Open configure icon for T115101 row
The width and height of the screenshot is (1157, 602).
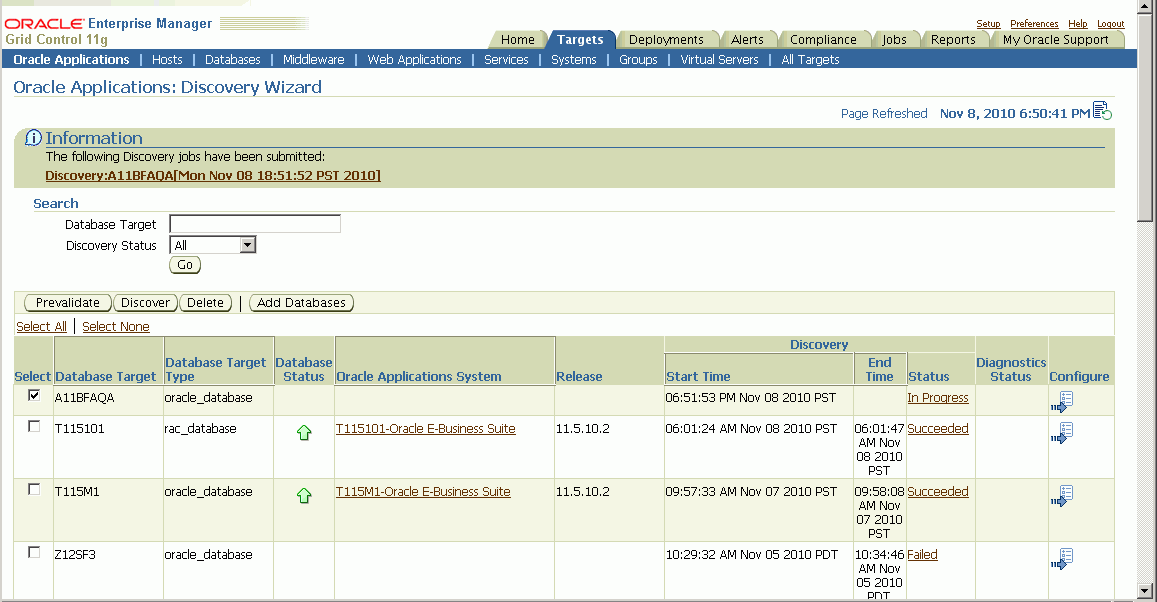pyautogui.click(x=1062, y=433)
